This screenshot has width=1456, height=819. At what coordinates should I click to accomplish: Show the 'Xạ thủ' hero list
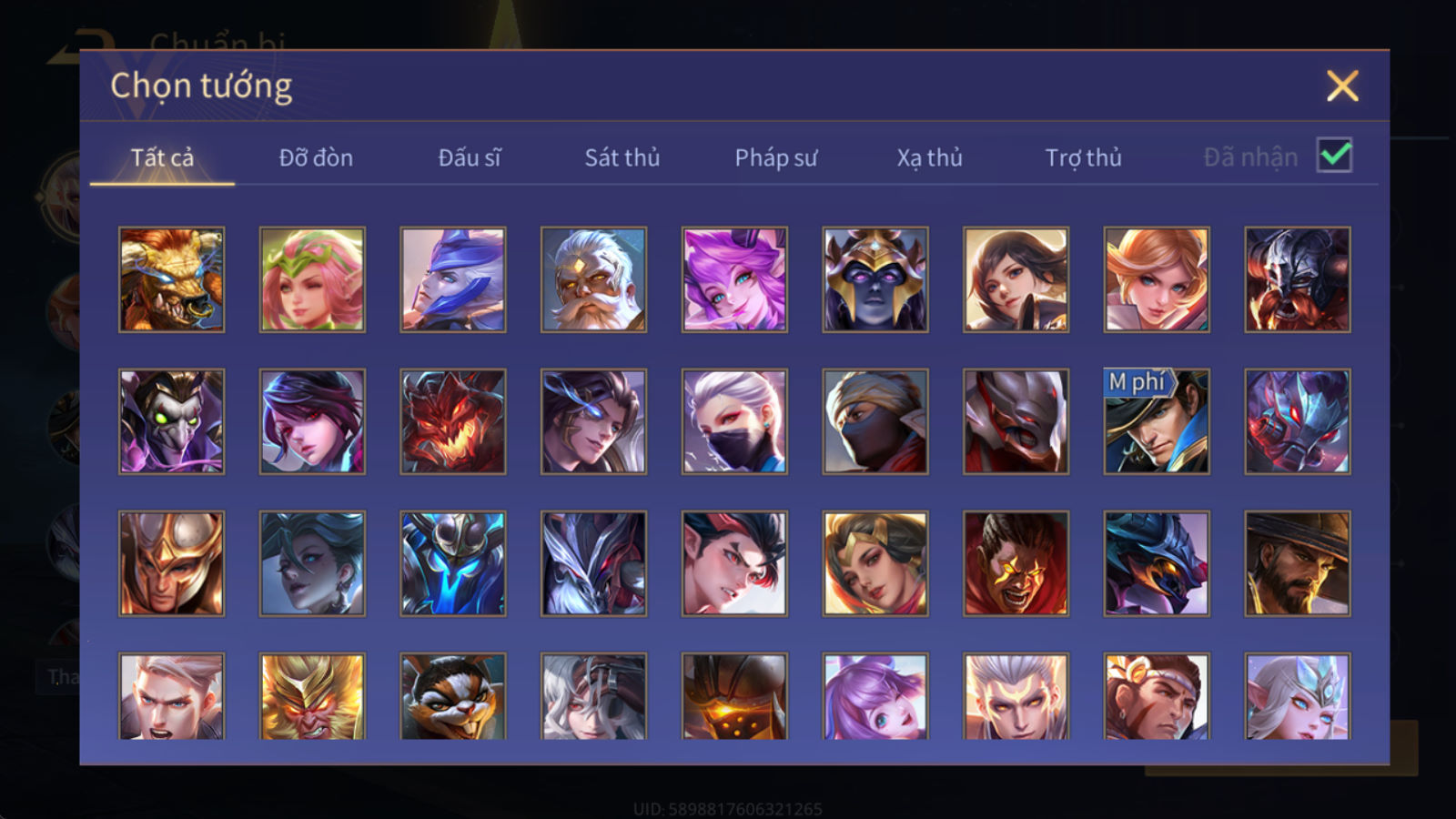pyautogui.click(x=929, y=157)
